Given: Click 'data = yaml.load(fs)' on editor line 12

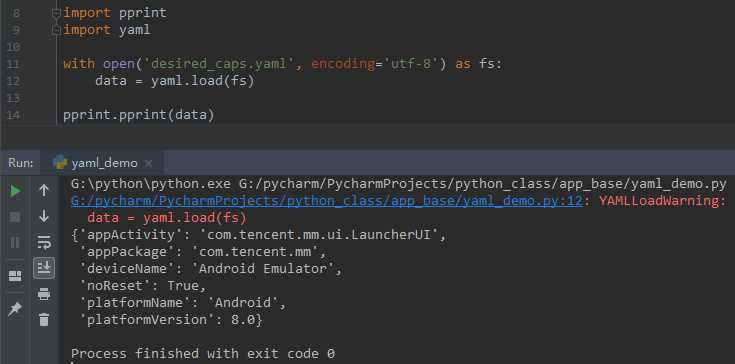Looking at the screenshot, I should point(174,81).
